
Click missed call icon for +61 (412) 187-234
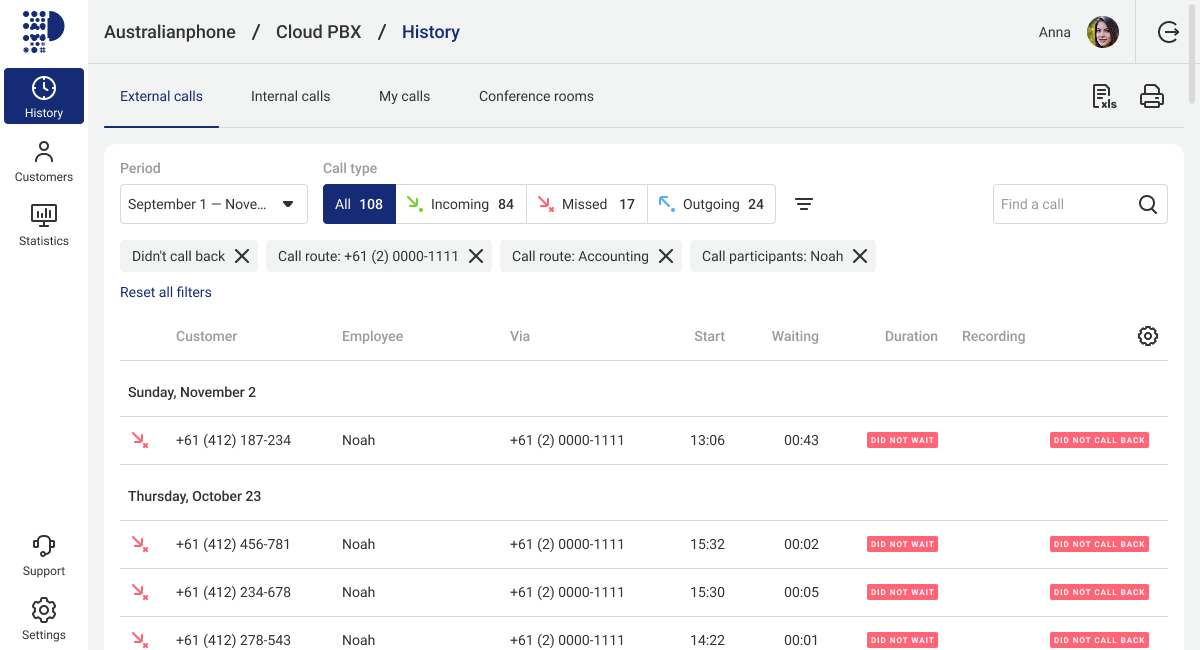click(140, 440)
